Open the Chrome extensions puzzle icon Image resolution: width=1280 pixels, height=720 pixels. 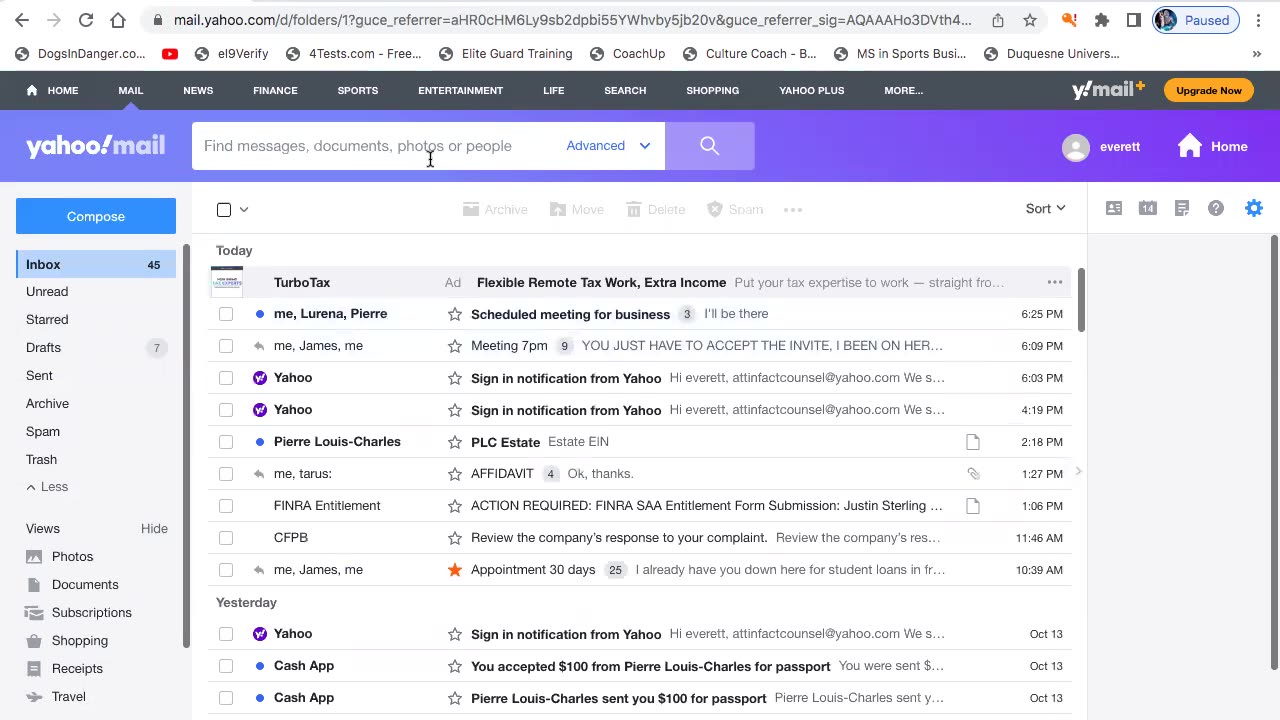[x=1102, y=20]
